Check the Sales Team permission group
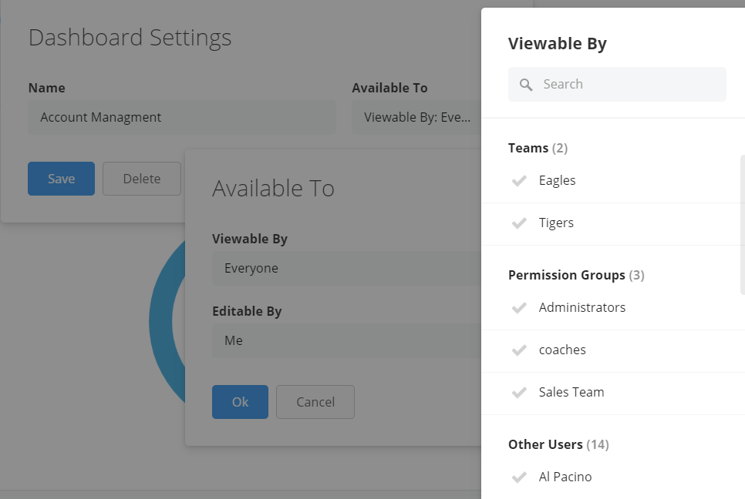Screen dimensions: 745x499 coord(519,393)
